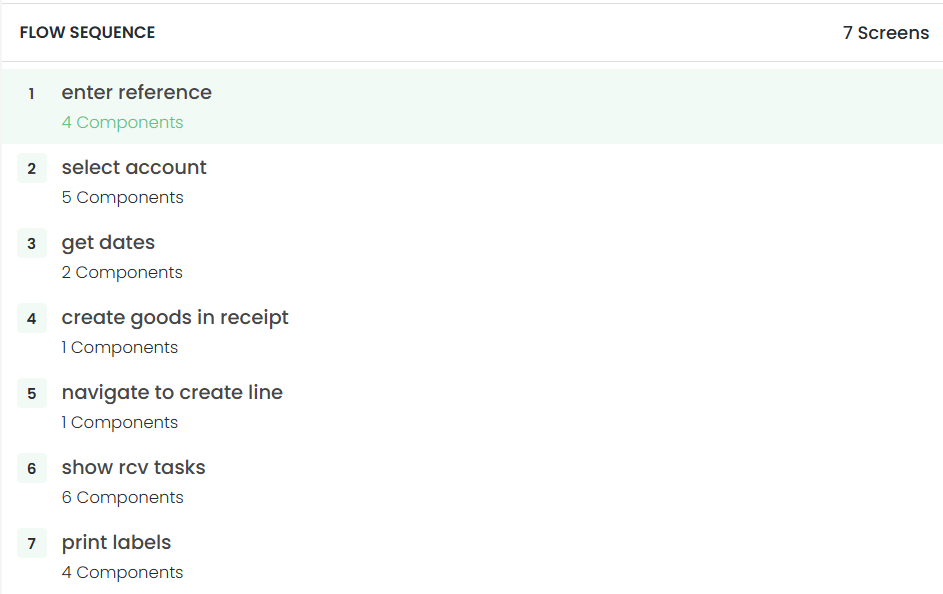The height and width of the screenshot is (594, 943).
Task: Click the 'FLOW SEQUENCE' header
Action: tap(87, 33)
